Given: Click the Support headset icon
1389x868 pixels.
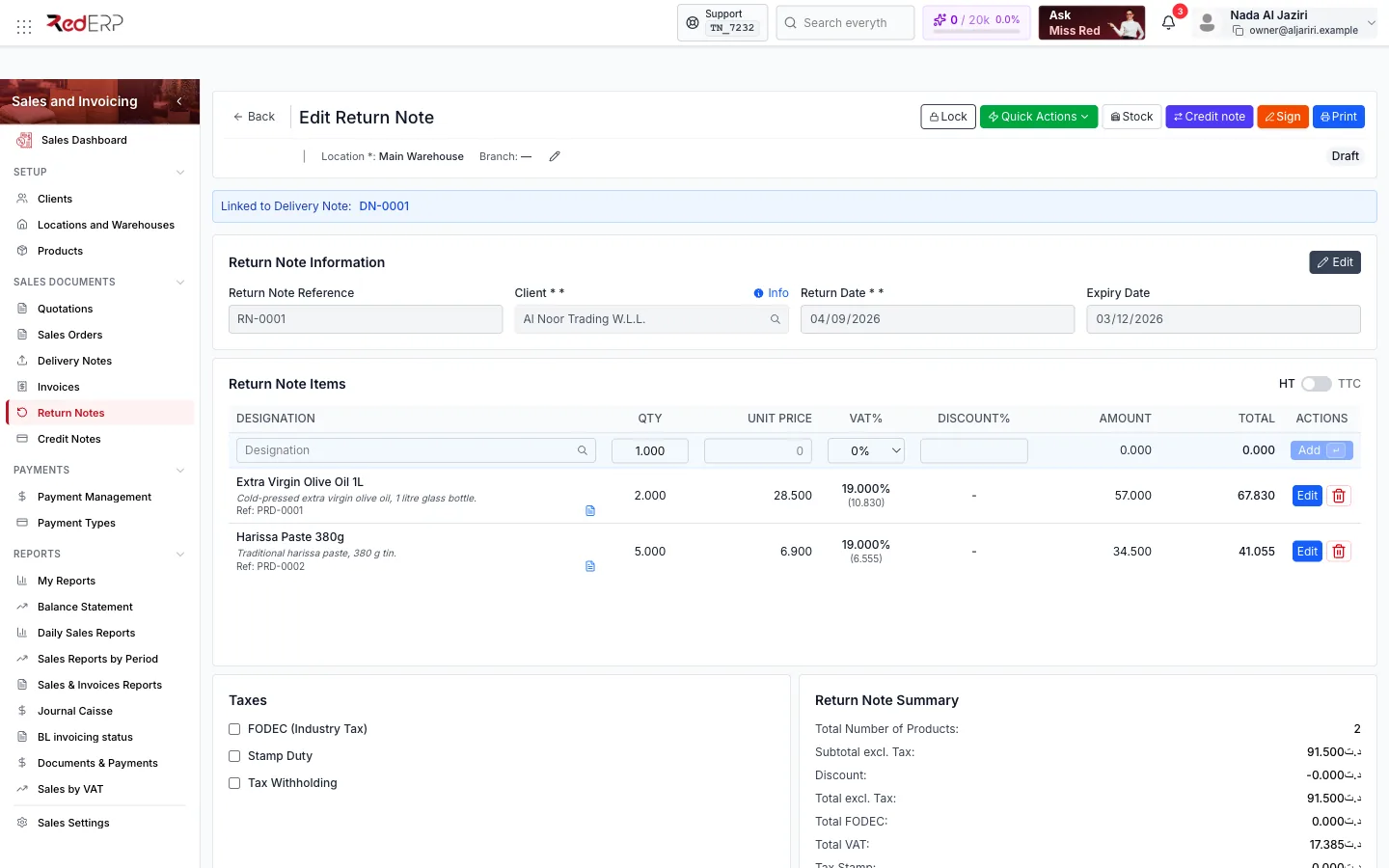Looking at the screenshot, I should (x=693, y=22).
